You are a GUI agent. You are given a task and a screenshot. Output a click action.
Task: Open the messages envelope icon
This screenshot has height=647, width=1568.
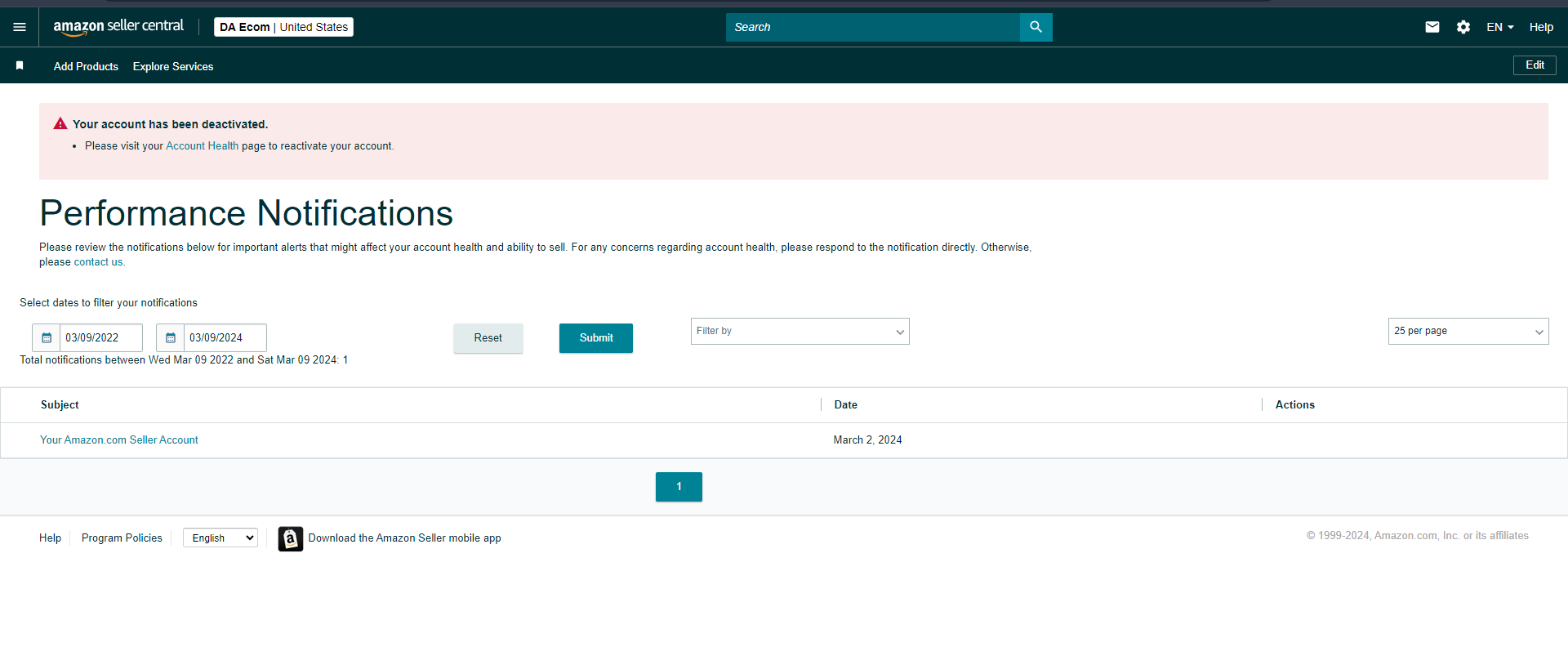1432,27
